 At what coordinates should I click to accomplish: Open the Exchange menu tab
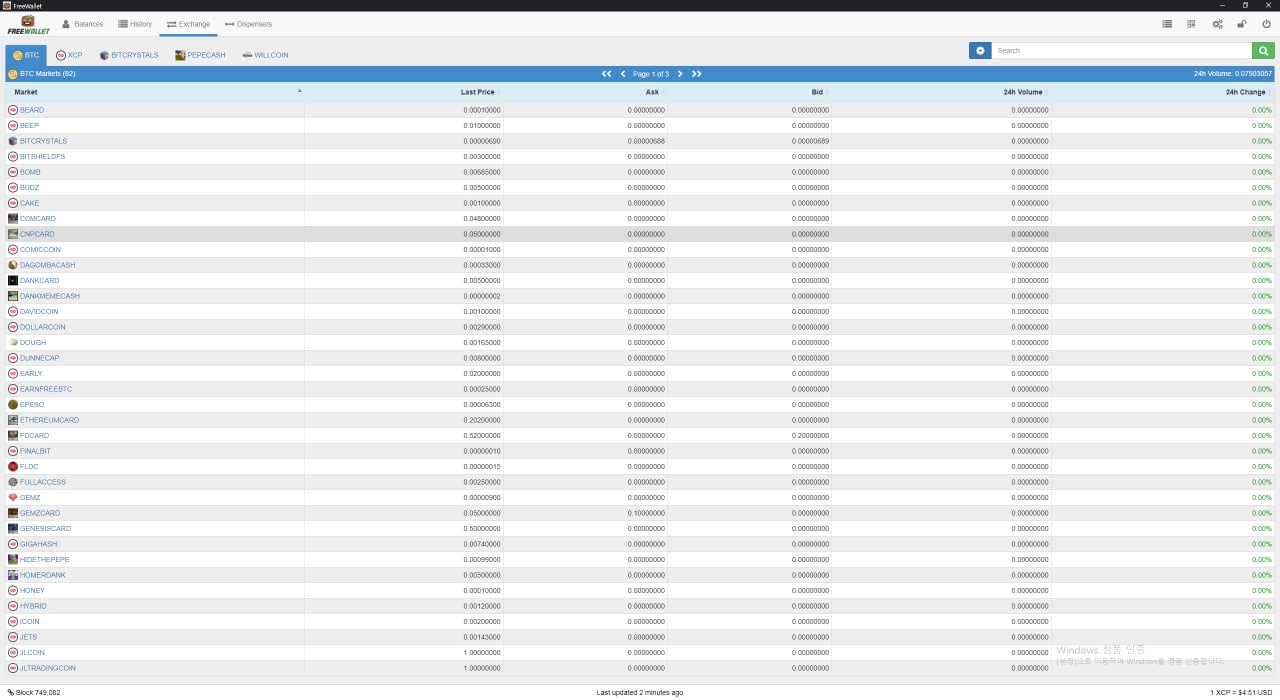[x=189, y=24]
